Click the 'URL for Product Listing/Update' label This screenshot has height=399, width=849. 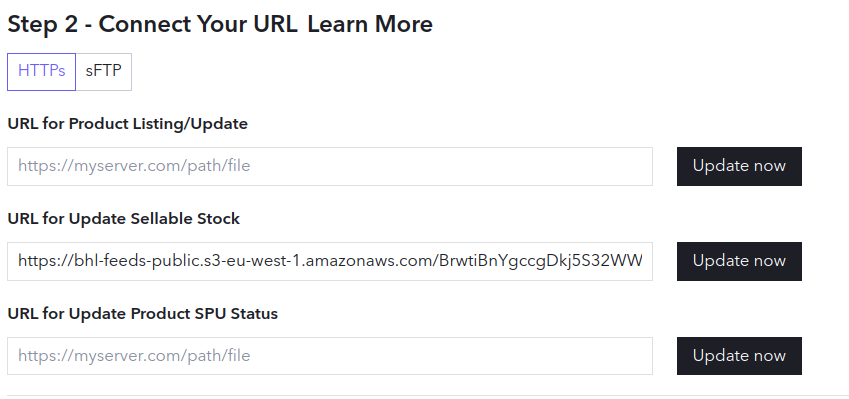(127, 124)
